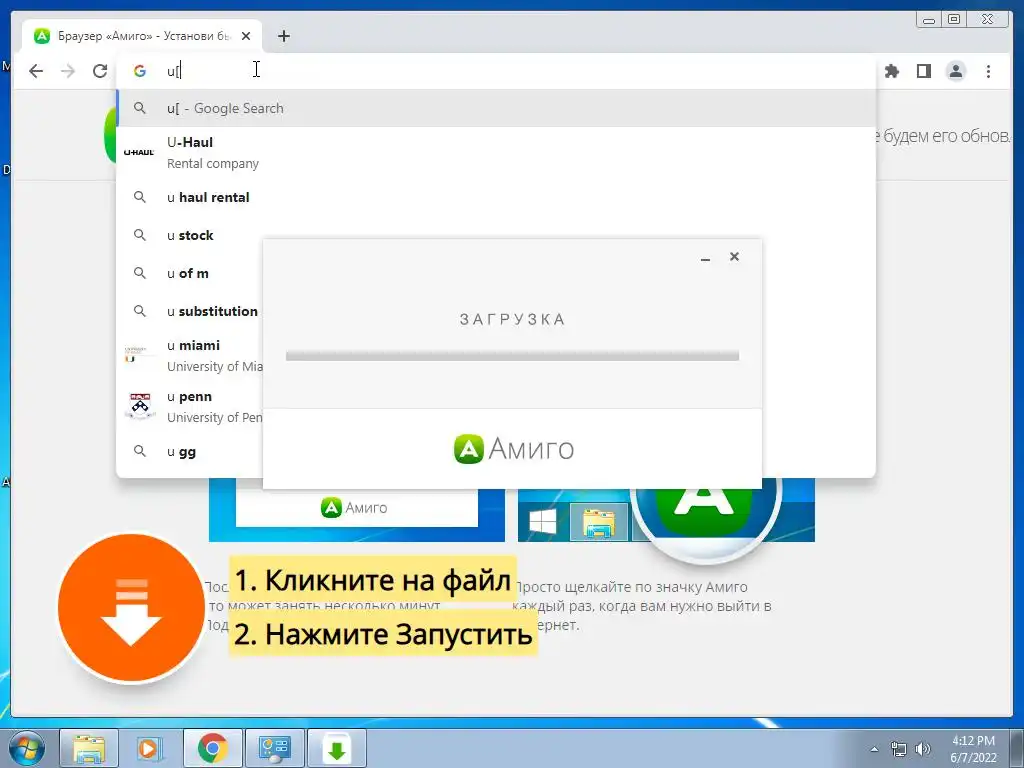Viewport: 1024px width, 768px height.
Task: Switch to Chrome in the taskbar
Action: tap(212, 748)
